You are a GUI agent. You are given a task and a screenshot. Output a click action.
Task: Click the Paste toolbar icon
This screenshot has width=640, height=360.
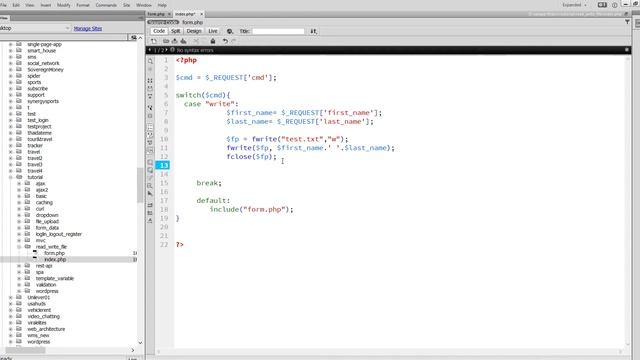click(x=213, y=41)
